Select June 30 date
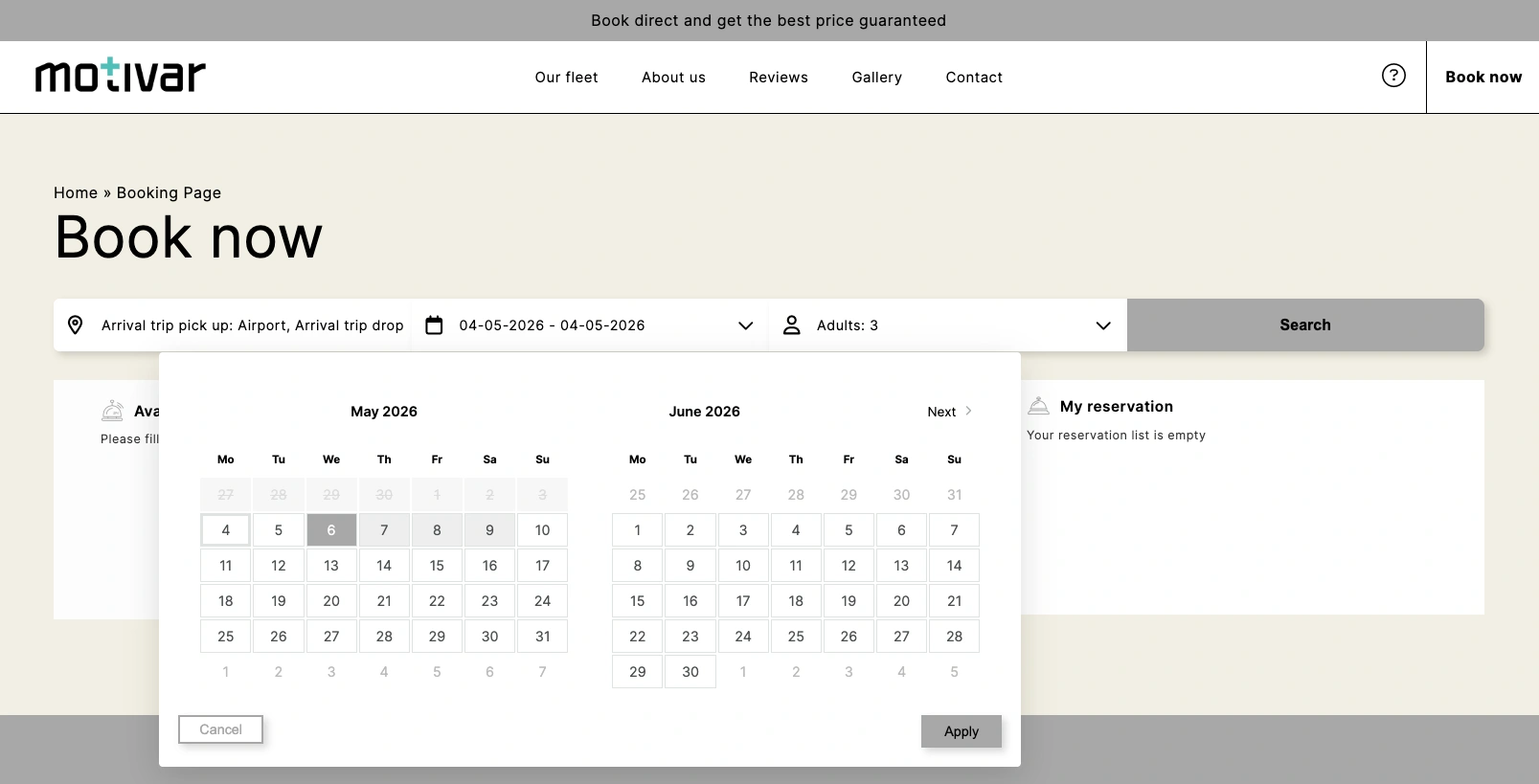 tap(690, 672)
